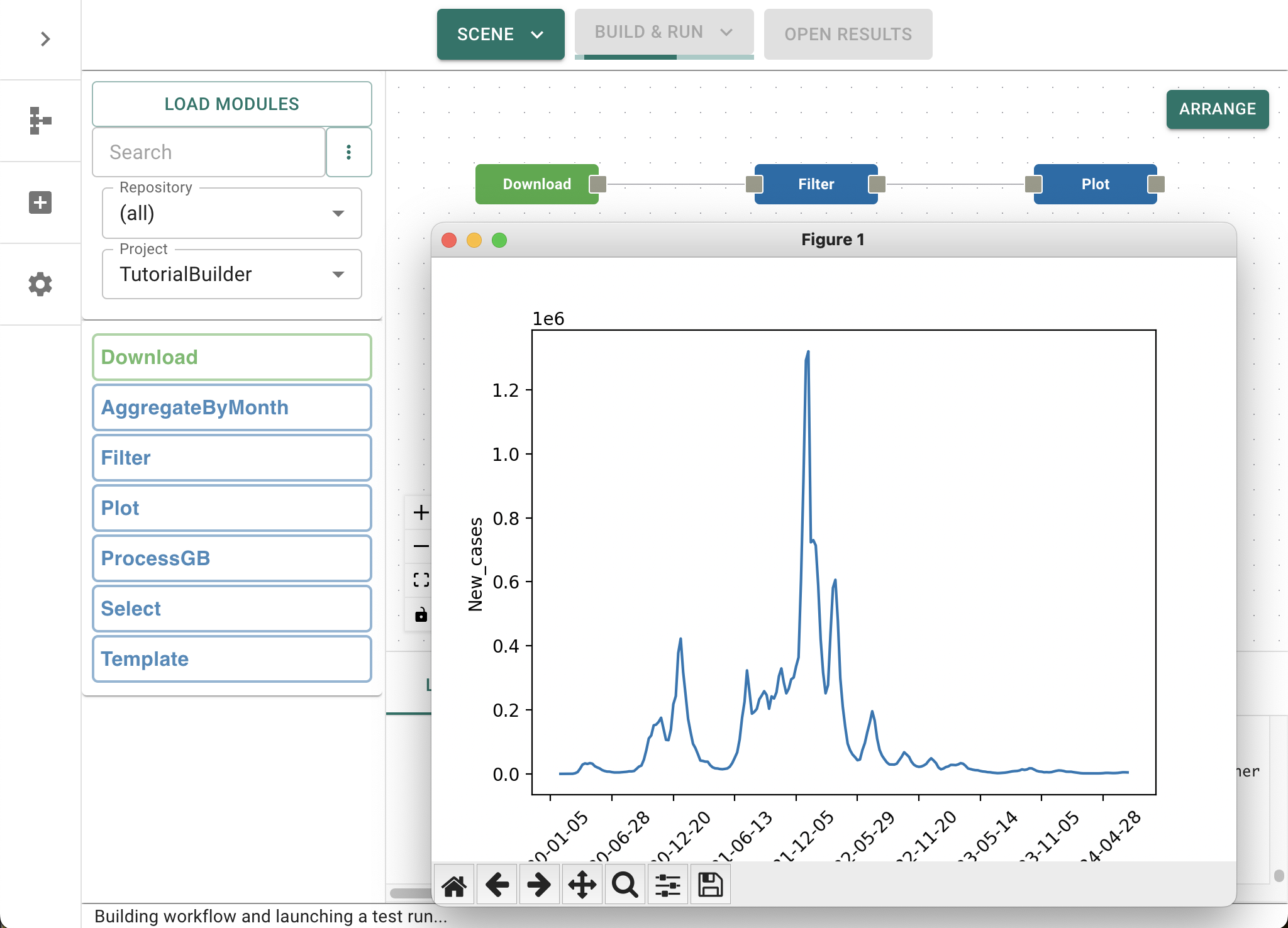Click the canvas zoom-in plus button
The height and width of the screenshot is (928, 1288).
pyautogui.click(x=421, y=512)
